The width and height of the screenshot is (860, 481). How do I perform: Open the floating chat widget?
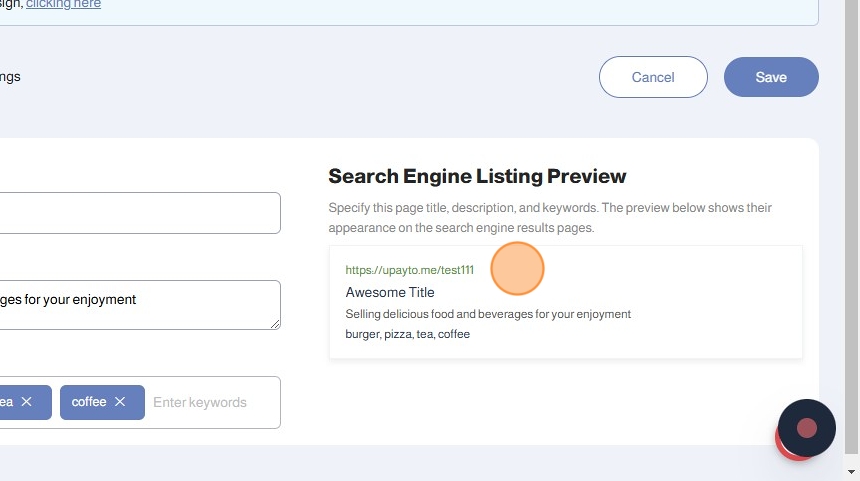coord(806,428)
